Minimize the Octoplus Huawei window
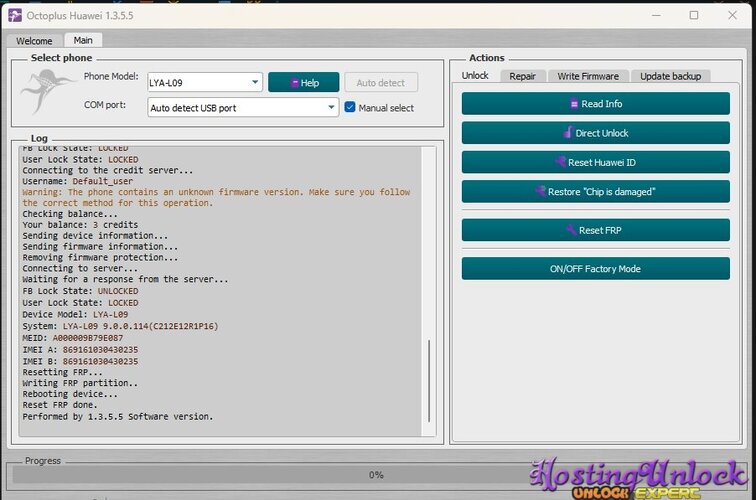The height and width of the screenshot is (500, 756). [656, 15]
